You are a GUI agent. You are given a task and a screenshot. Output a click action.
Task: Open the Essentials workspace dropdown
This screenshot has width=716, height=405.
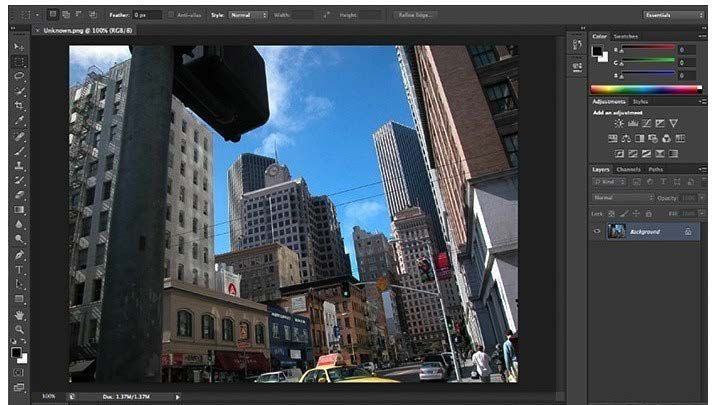pyautogui.click(x=674, y=15)
